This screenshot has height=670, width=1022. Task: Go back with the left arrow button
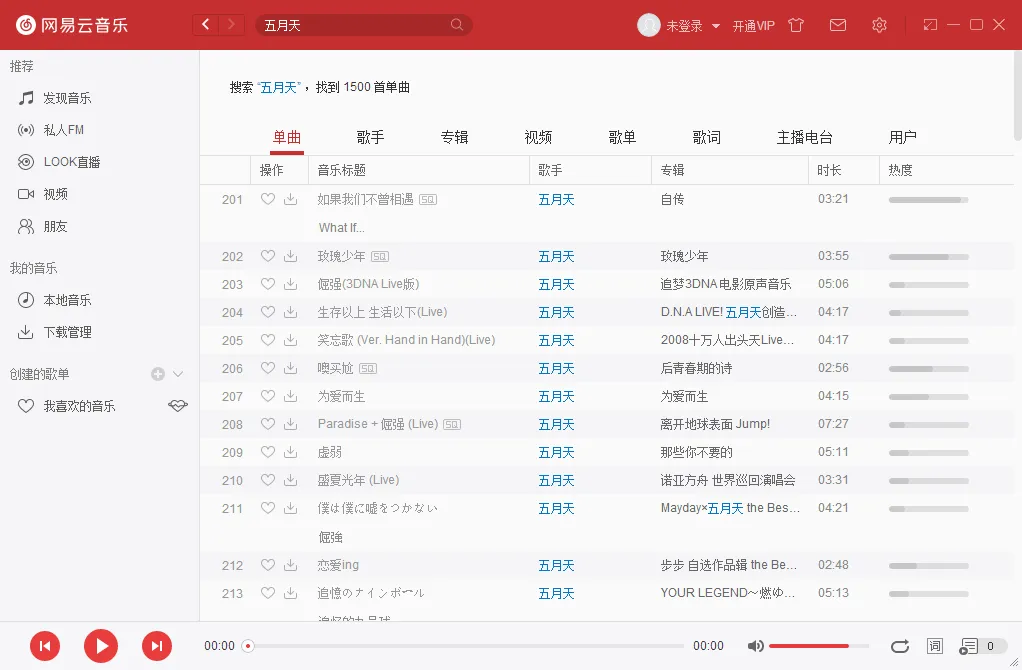pos(205,25)
